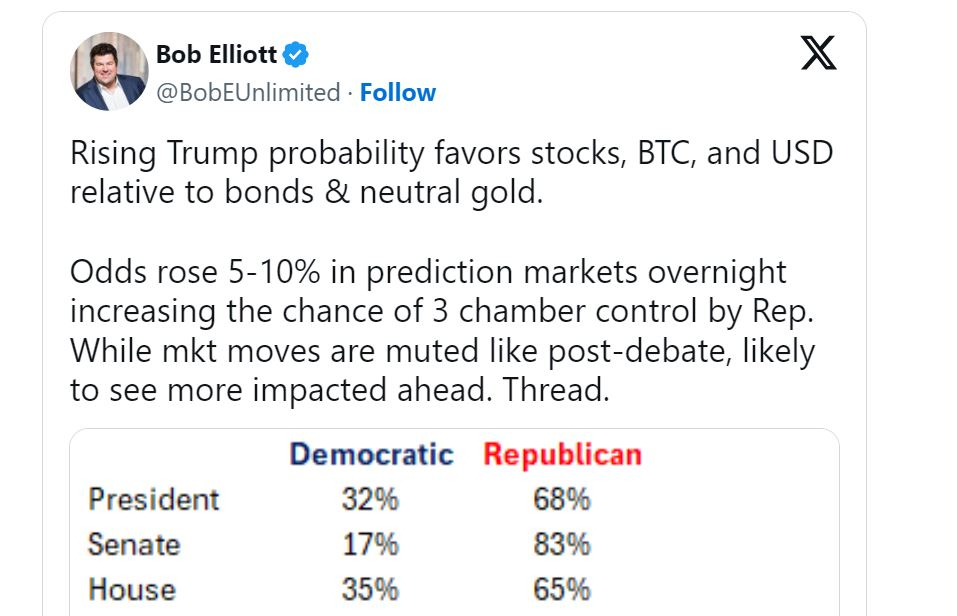Image resolution: width=957 pixels, height=616 pixels.
Task: Click the tweet text about Rising Trump probability
Action: click(450, 173)
